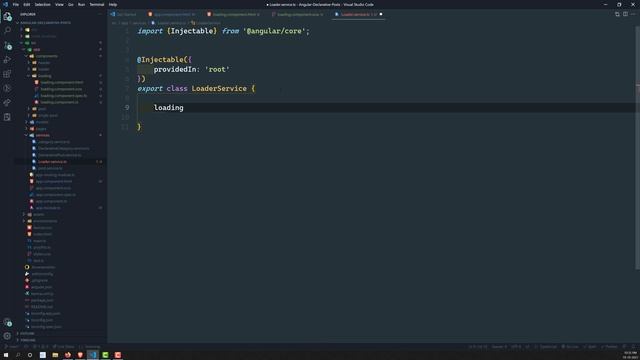
Task: Open loading.component.ts in the tree
Action: tap(59, 102)
